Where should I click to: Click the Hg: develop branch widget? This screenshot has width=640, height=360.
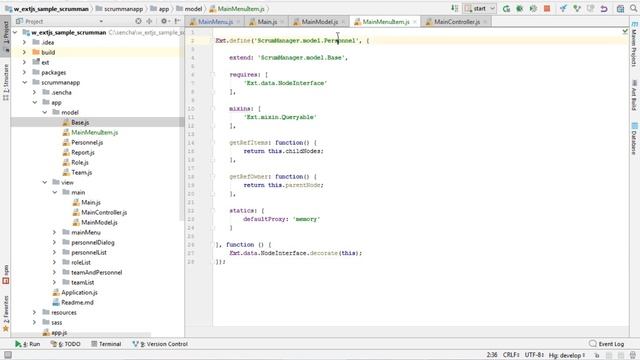pos(567,355)
